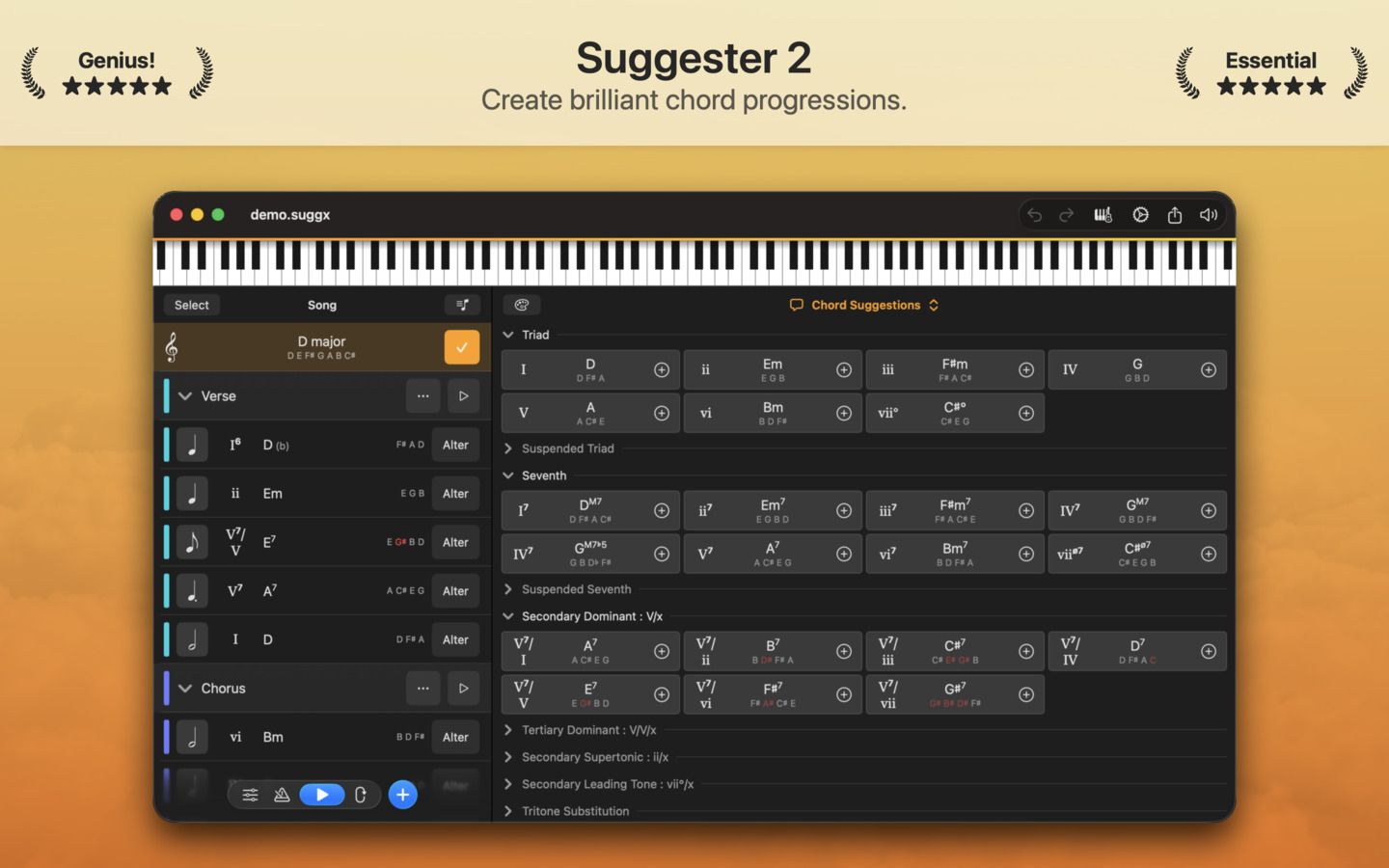The height and width of the screenshot is (868, 1389).
Task: Alter the Em chord
Action: click(x=455, y=494)
